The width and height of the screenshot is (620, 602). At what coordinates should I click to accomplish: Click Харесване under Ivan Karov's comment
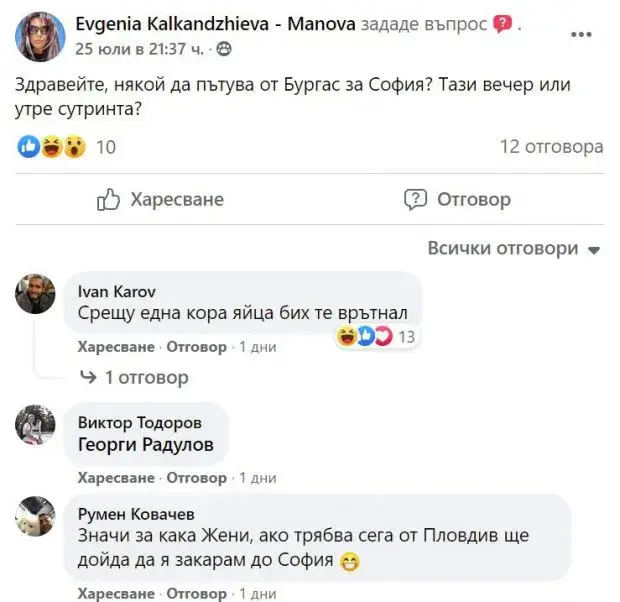[116, 347]
